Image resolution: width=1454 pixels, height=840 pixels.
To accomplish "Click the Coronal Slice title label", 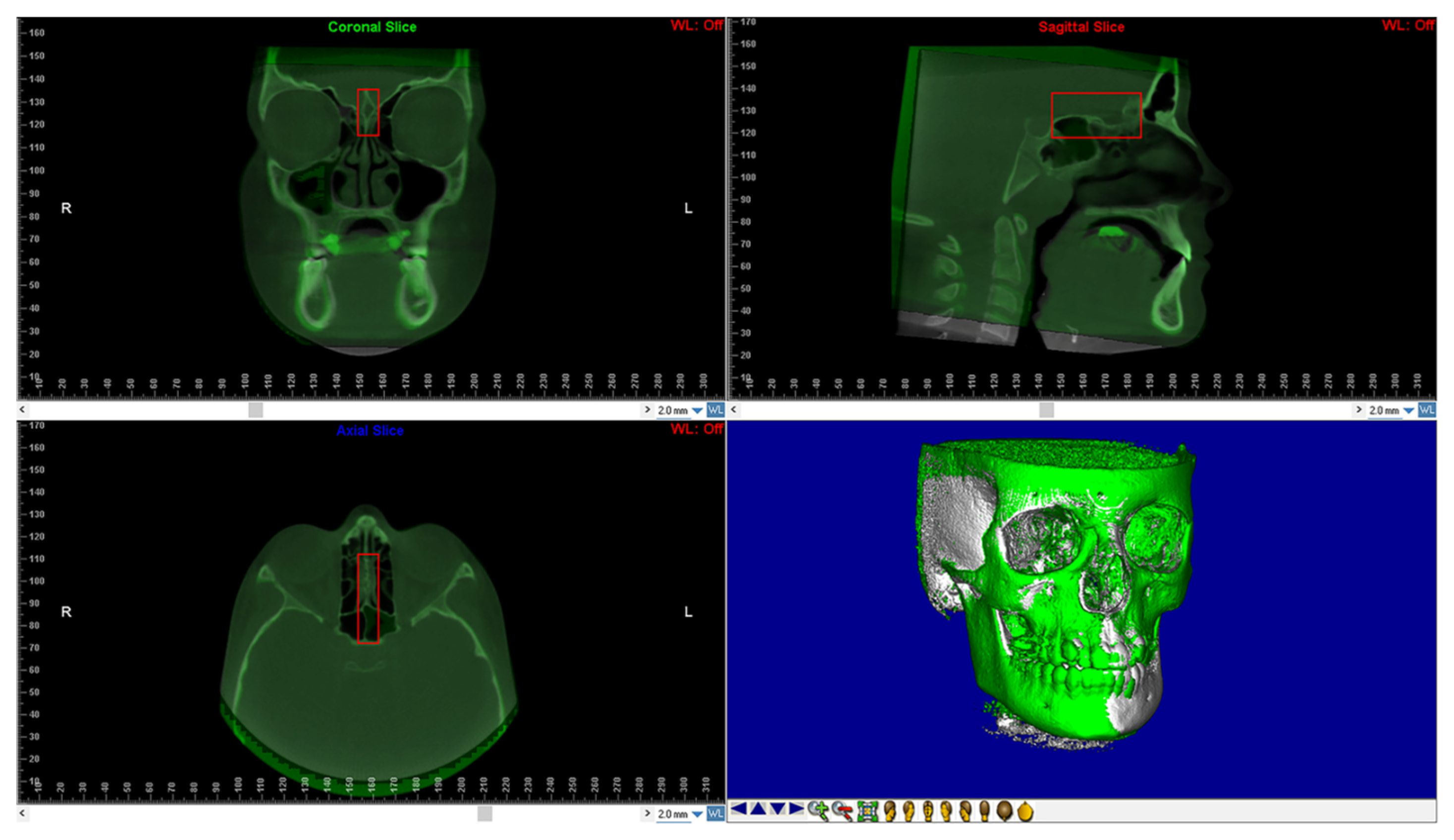I will (372, 27).
